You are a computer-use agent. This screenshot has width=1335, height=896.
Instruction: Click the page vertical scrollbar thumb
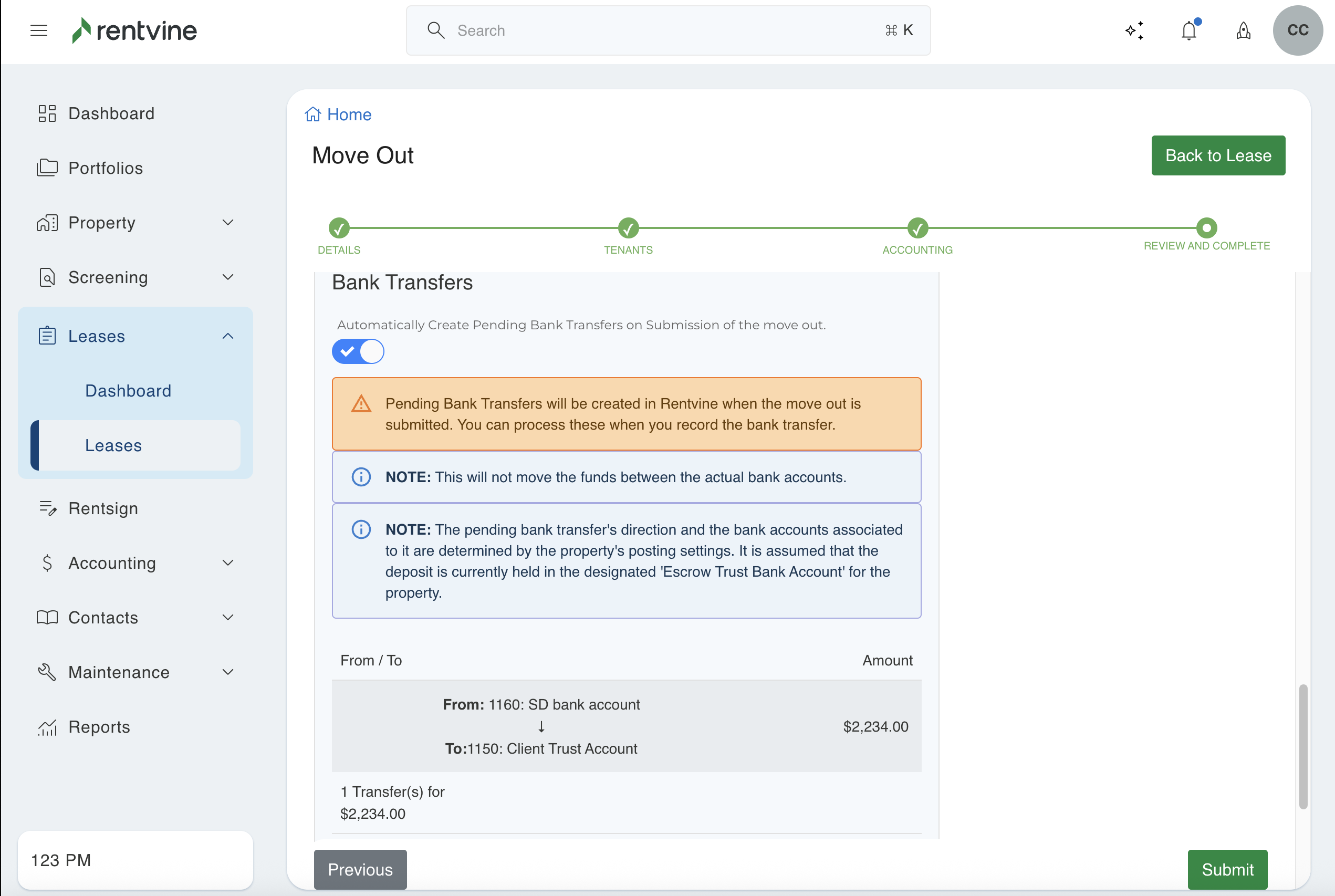pyautogui.click(x=1303, y=746)
